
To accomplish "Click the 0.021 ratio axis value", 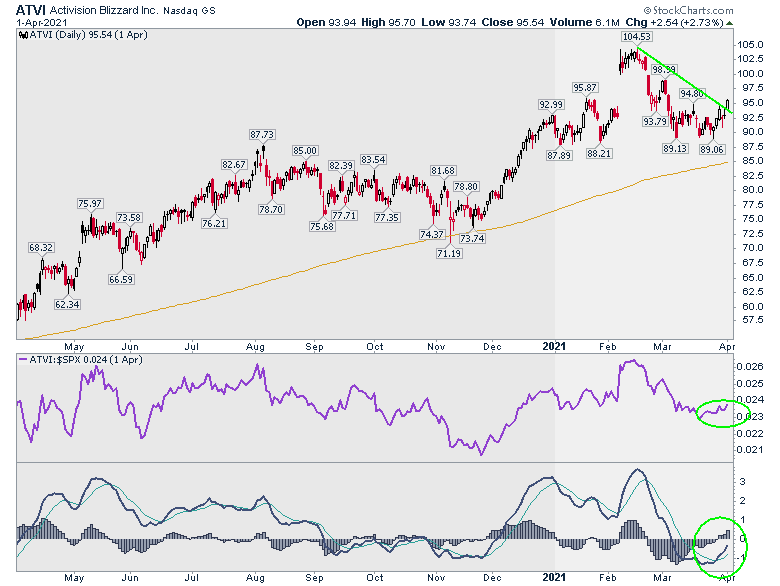I will pos(750,450).
